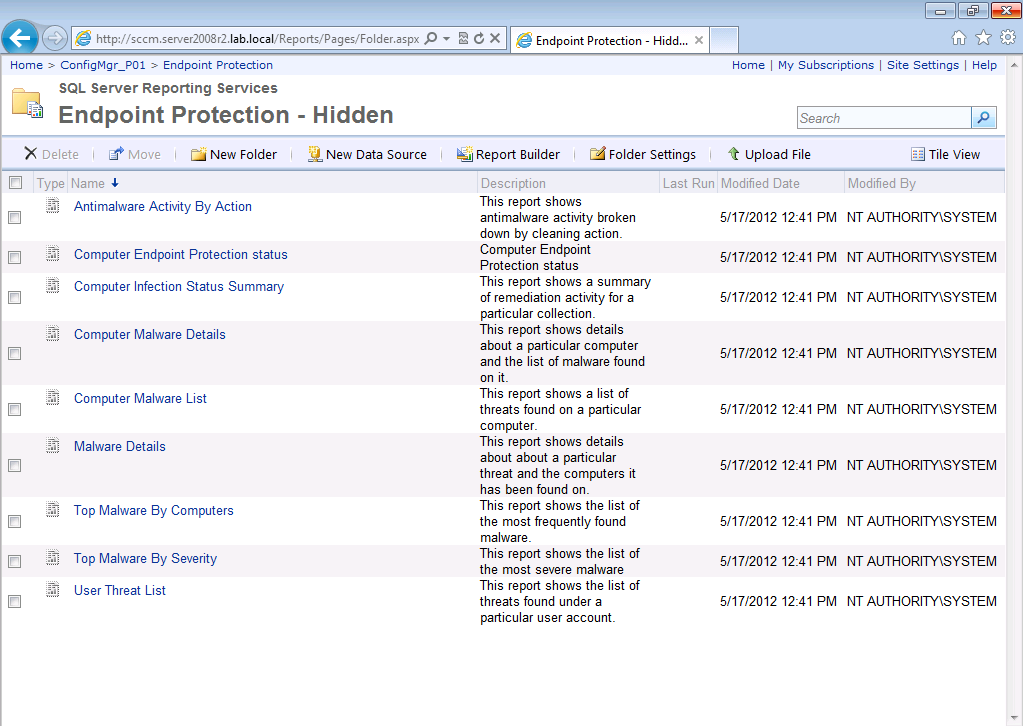The image size is (1023, 726).
Task: Open Computer Malware List report
Action: 140,398
